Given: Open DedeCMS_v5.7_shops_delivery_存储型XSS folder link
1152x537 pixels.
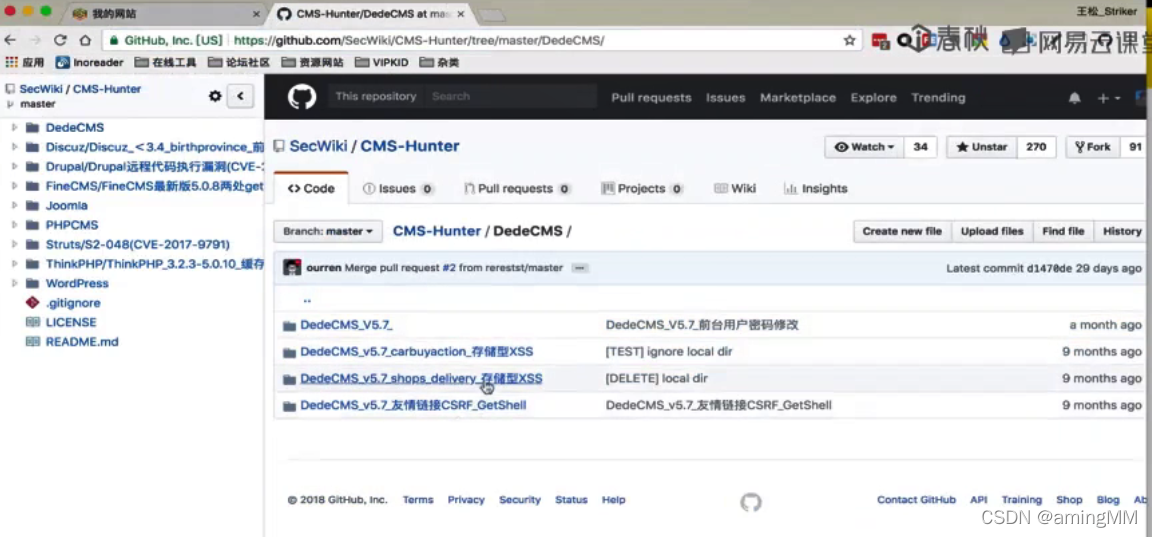Looking at the screenshot, I should (x=421, y=379).
